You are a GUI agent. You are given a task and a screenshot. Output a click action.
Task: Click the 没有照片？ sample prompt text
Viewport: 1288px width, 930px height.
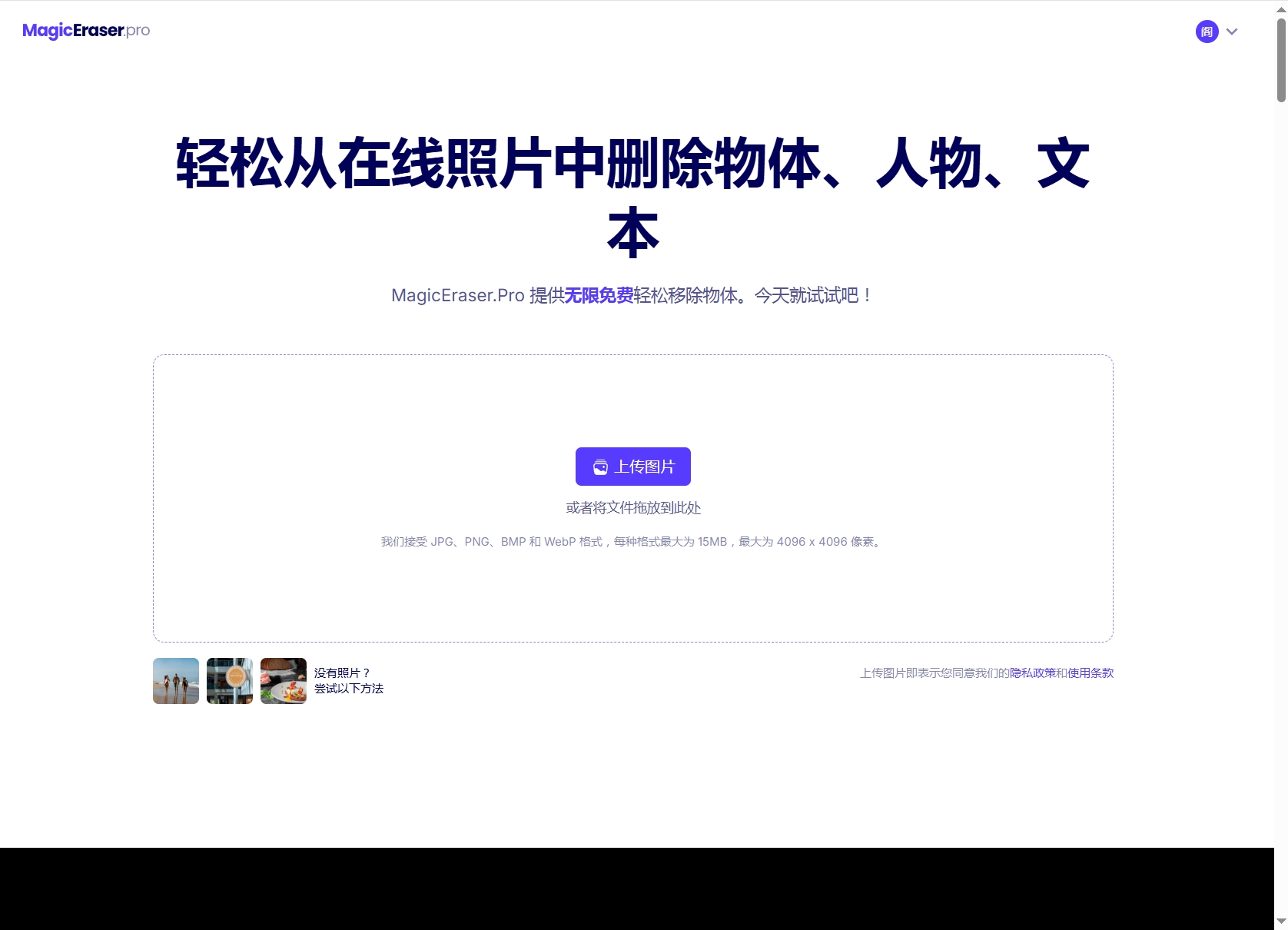coord(342,673)
